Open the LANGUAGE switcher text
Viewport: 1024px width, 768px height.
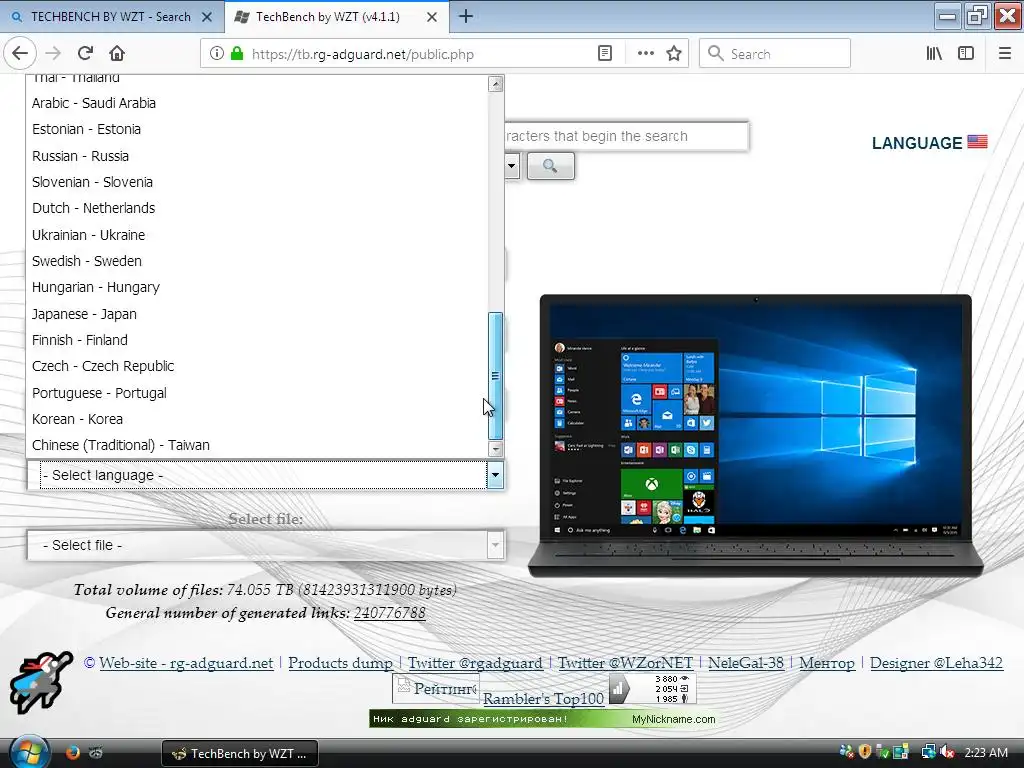(x=917, y=143)
